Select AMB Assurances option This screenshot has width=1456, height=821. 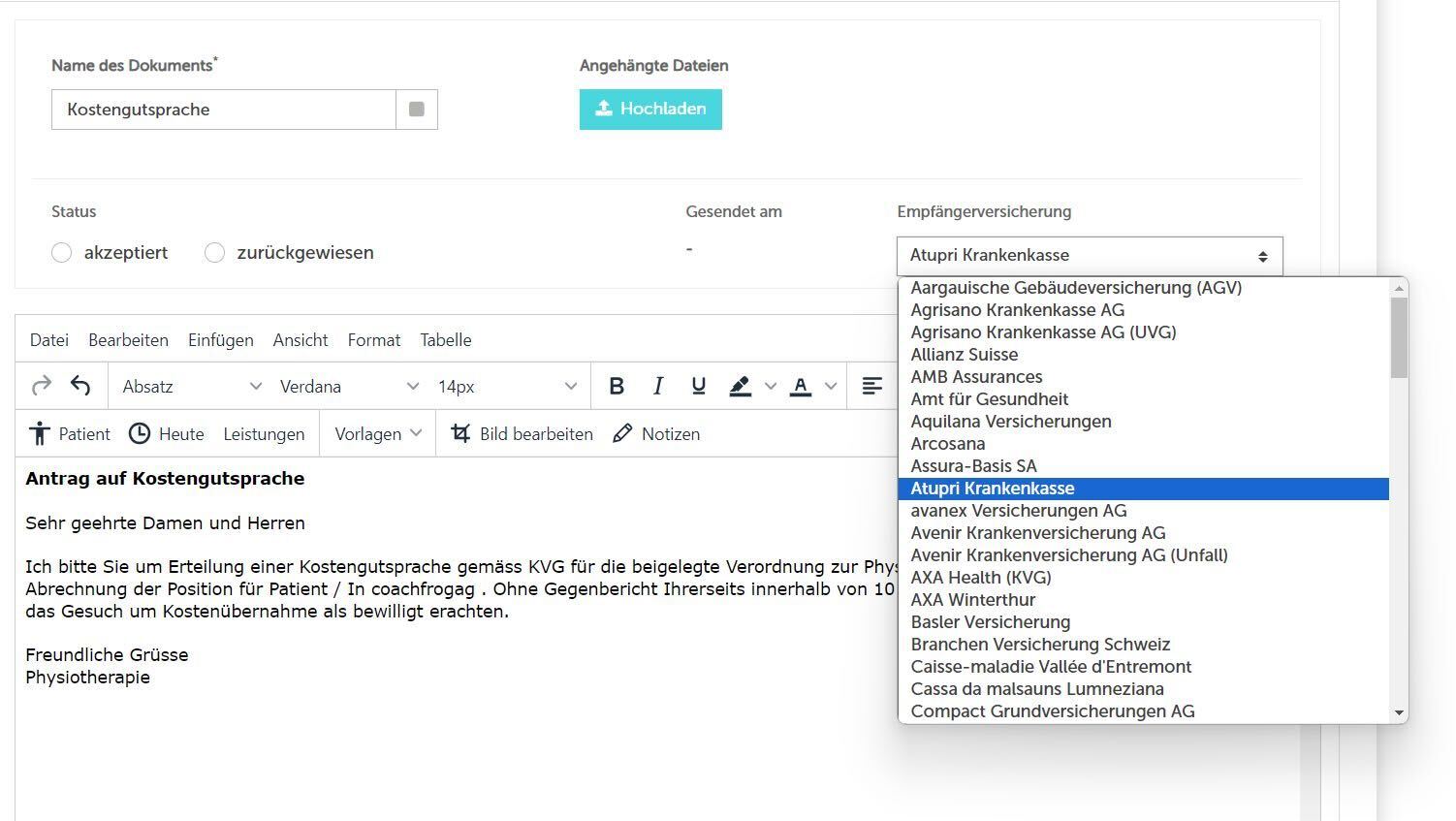click(1144, 377)
